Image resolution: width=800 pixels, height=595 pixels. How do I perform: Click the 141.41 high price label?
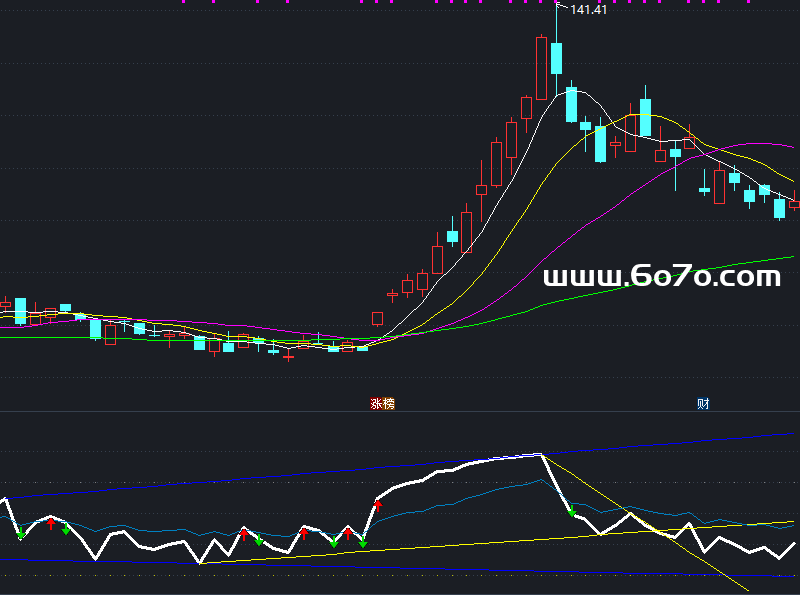point(587,11)
